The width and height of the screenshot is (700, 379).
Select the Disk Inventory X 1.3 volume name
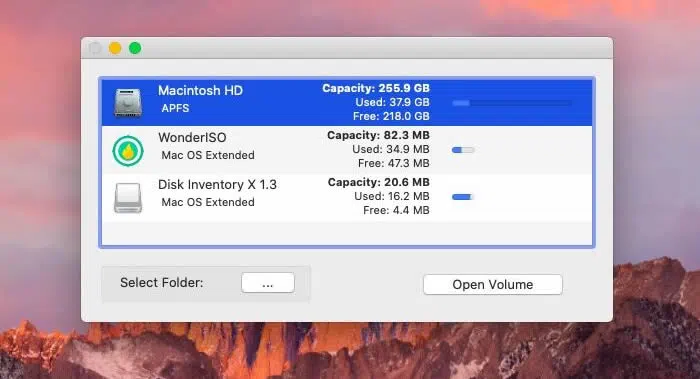tap(217, 184)
